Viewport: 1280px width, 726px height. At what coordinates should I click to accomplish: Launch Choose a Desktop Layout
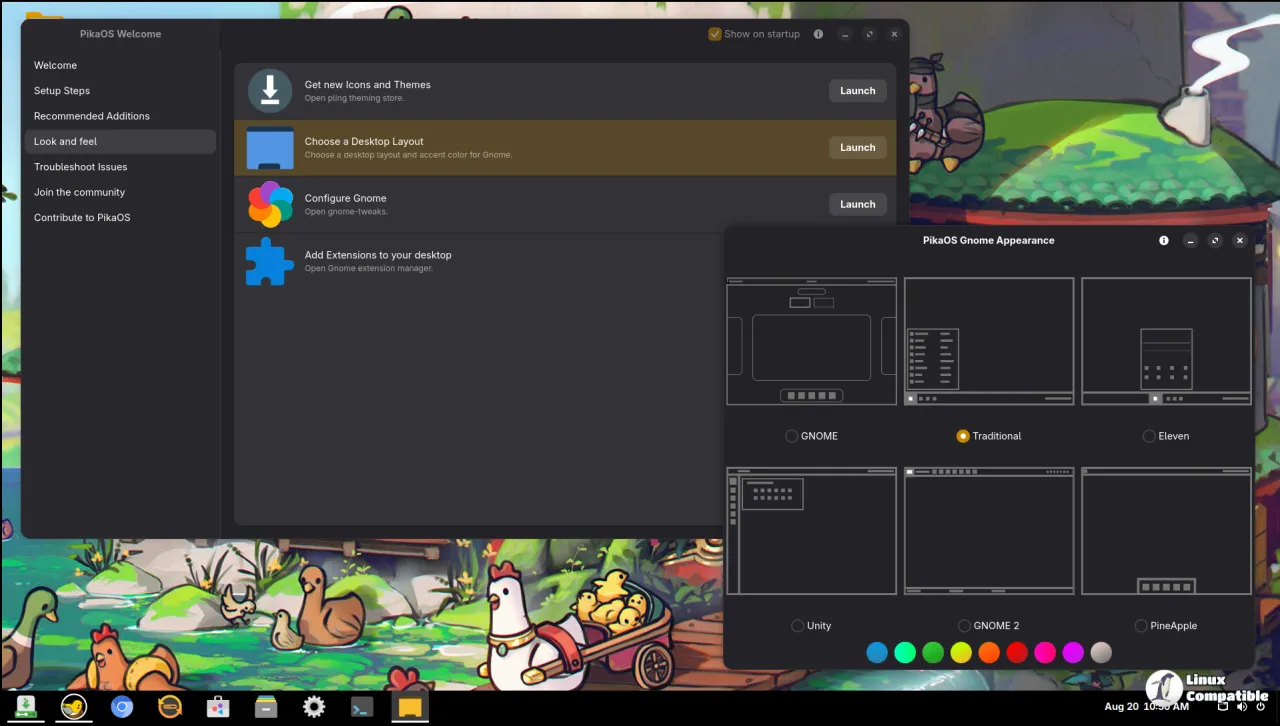[858, 148]
